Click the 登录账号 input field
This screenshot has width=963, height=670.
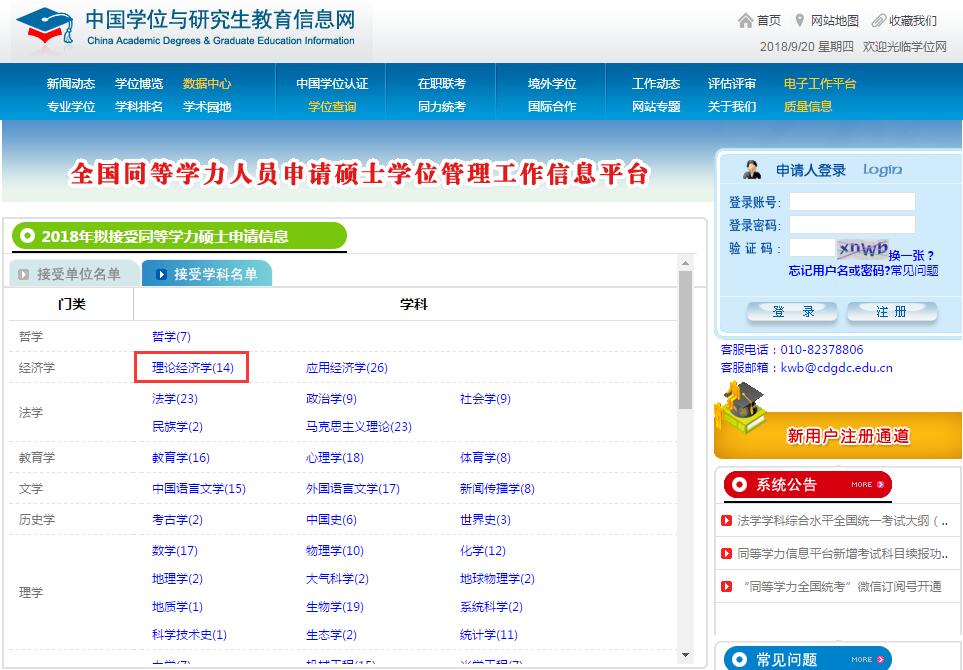pos(851,199)
